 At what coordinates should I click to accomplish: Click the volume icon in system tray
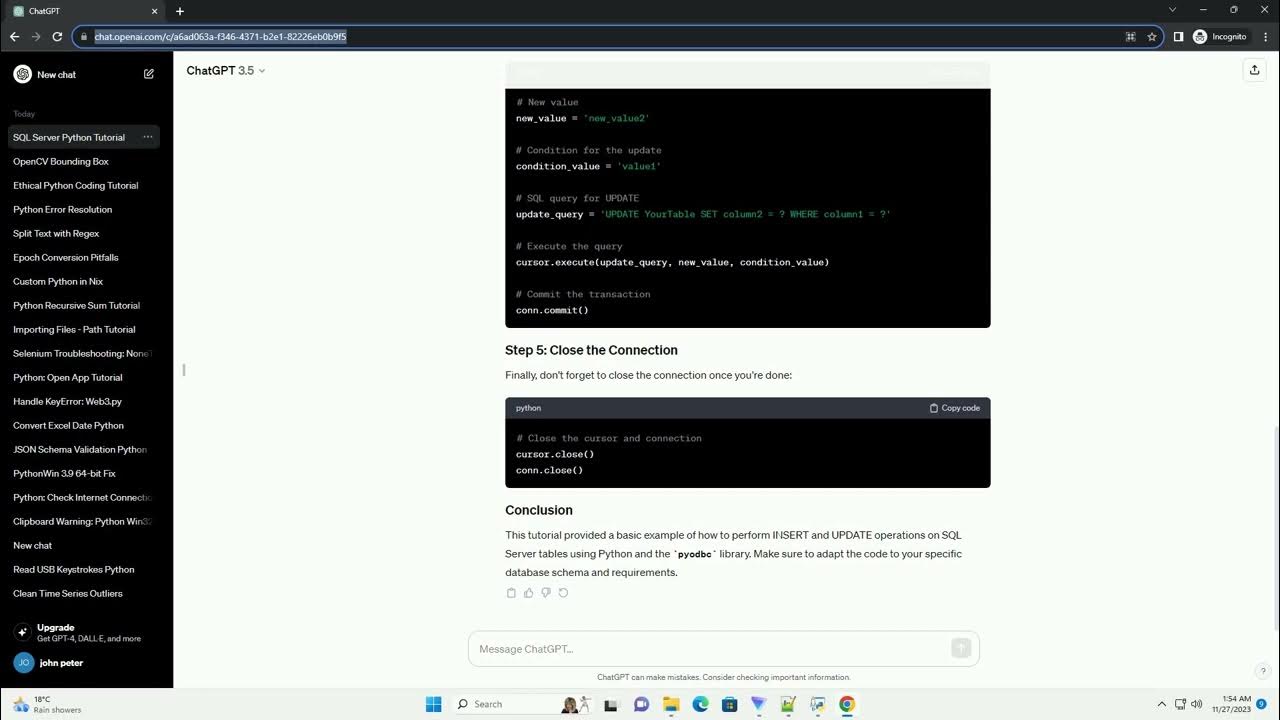1197,704
